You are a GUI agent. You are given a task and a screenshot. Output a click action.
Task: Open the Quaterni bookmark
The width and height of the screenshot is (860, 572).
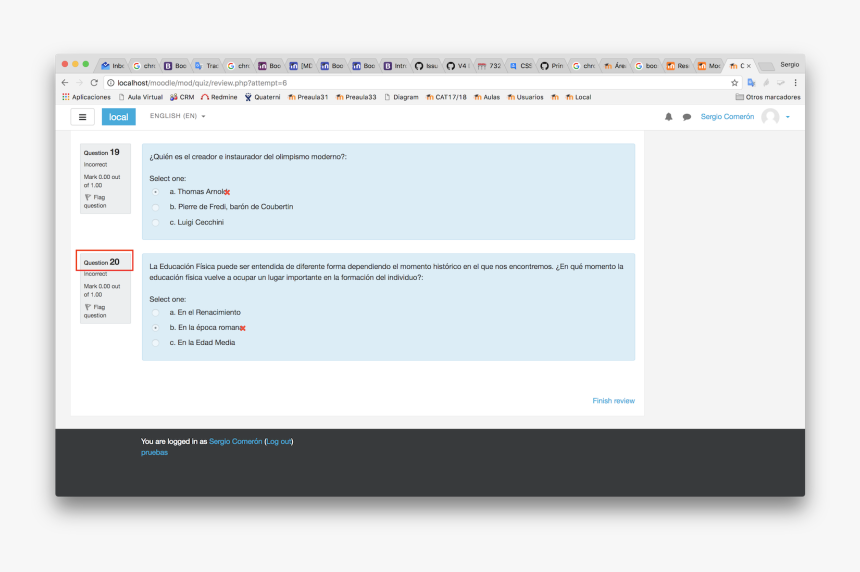[x=262, y=97]
